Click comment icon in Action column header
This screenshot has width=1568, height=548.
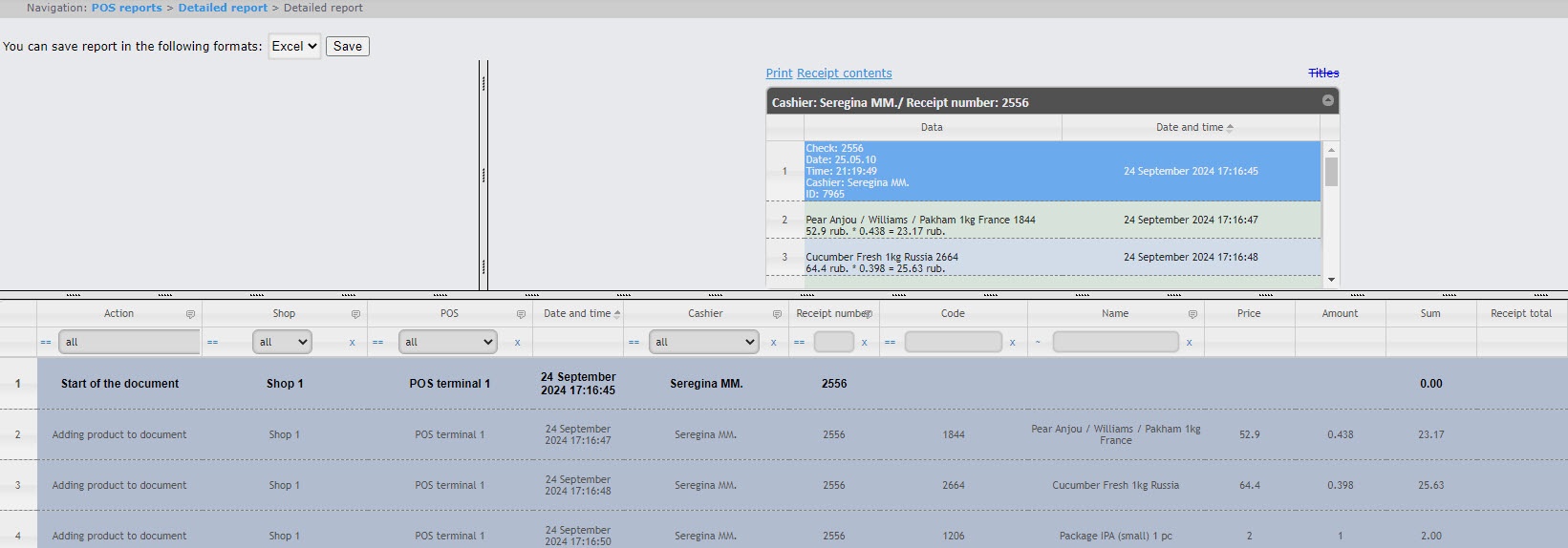[190, 314]
